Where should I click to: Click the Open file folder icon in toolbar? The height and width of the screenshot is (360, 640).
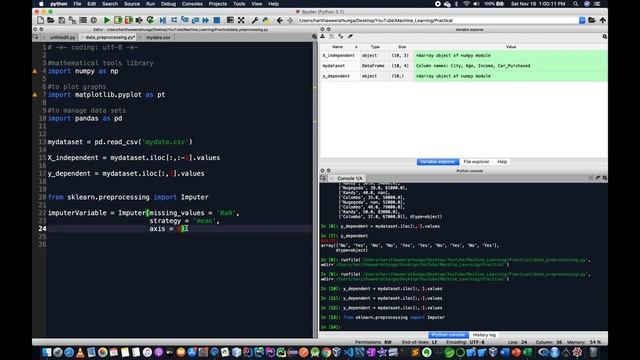point(51,20)
